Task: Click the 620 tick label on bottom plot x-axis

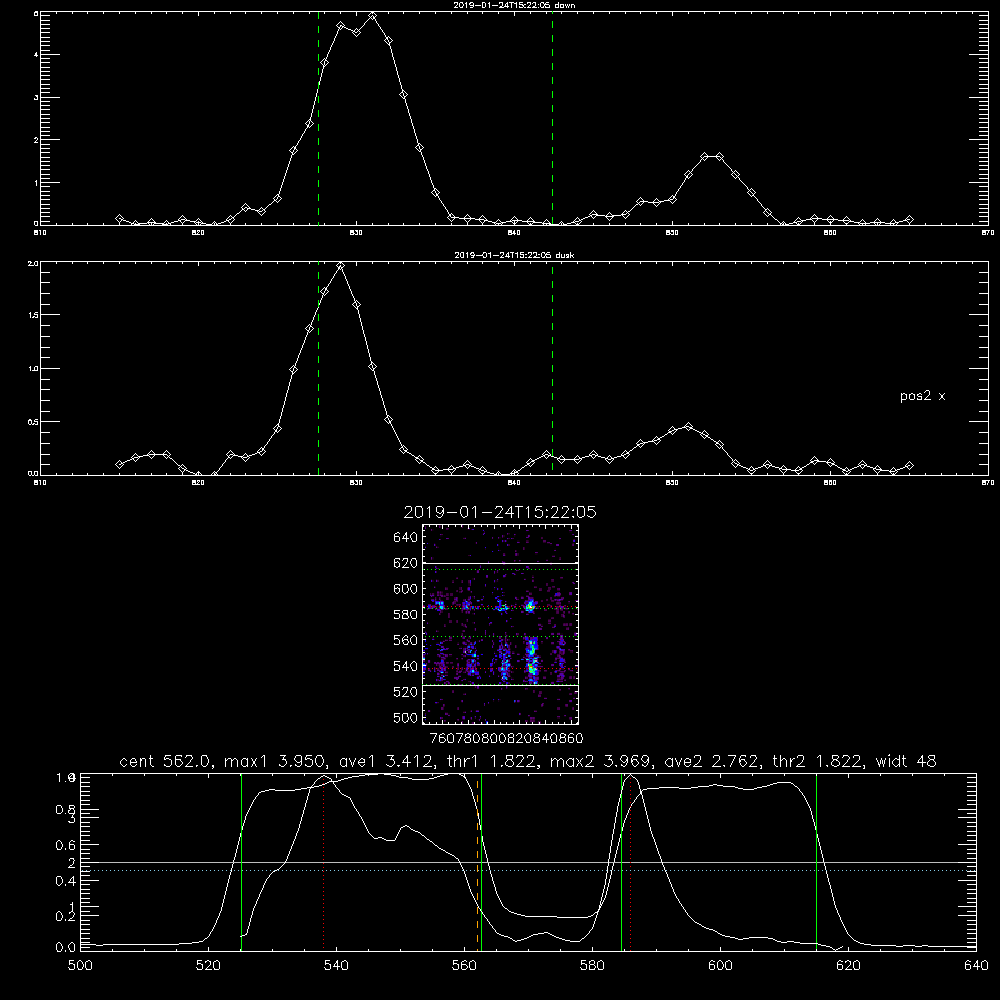Action: [x=848, y=966]
